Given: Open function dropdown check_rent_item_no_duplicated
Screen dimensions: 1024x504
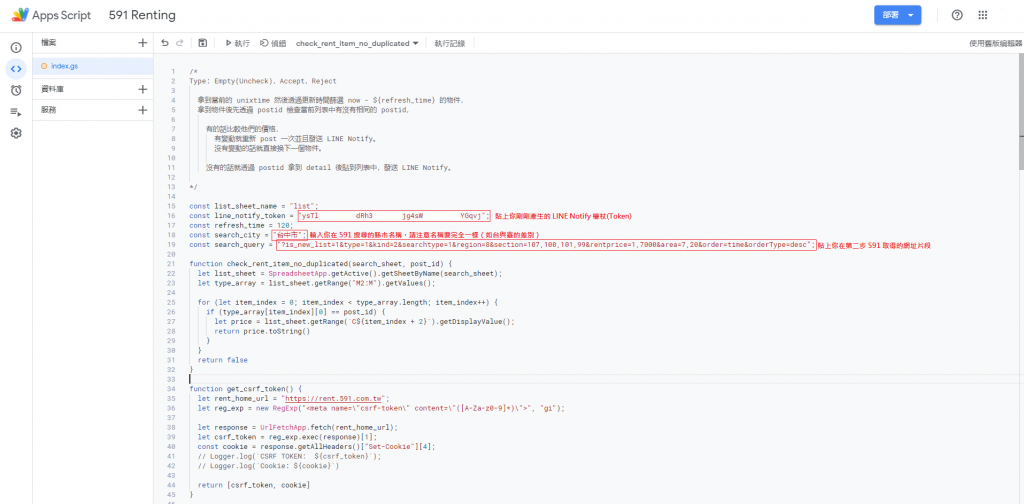Looking at the screenshot, I should [357, 44].
